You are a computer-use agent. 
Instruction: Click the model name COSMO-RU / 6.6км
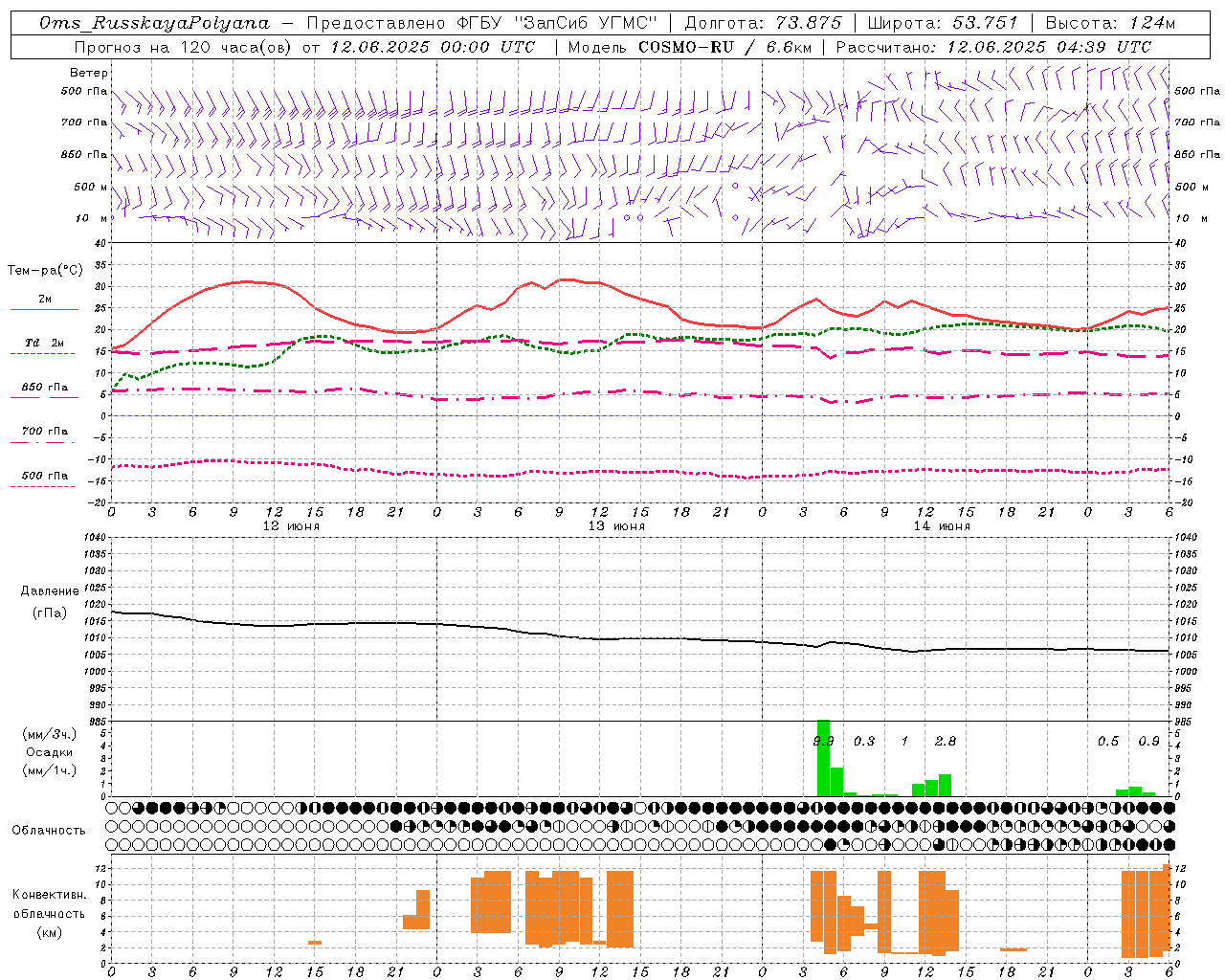[724, 47]
